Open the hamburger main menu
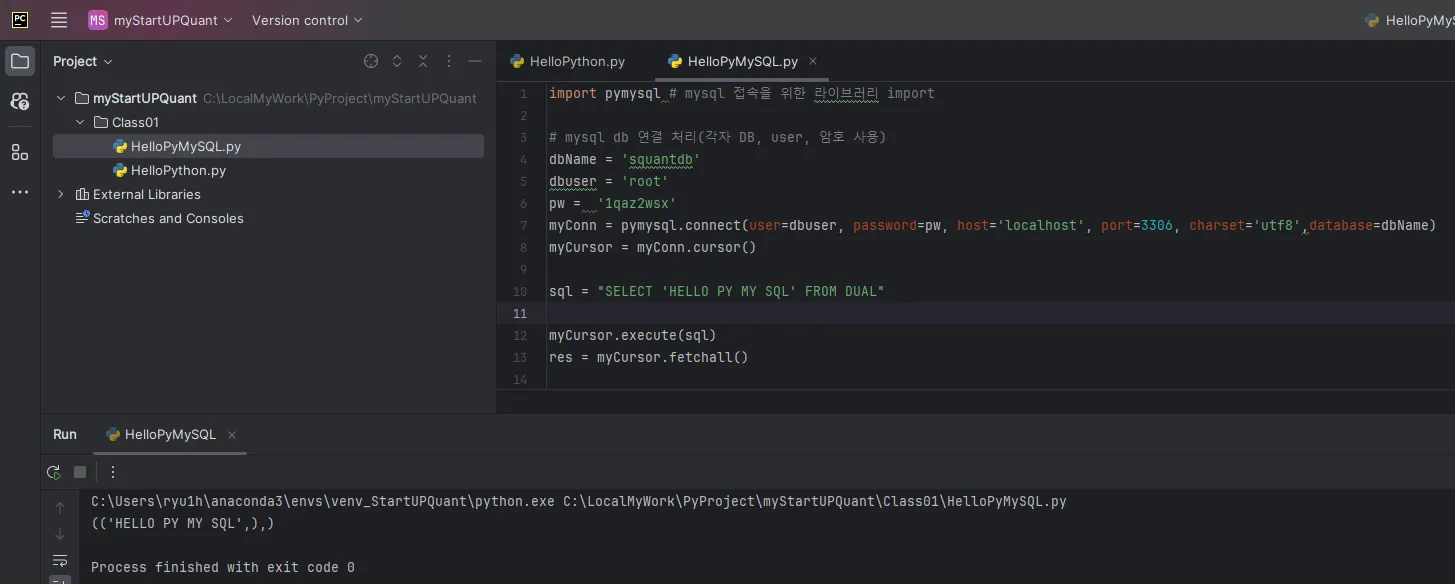This screenshot has width=1455, height=584. tap(59, 20)
